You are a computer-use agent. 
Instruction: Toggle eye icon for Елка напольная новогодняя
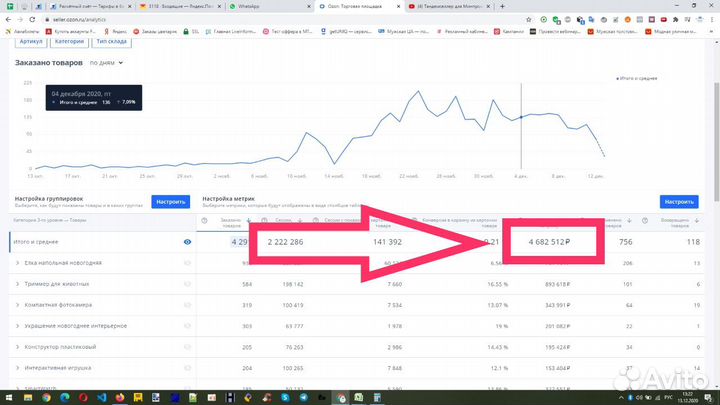(187, 263)
